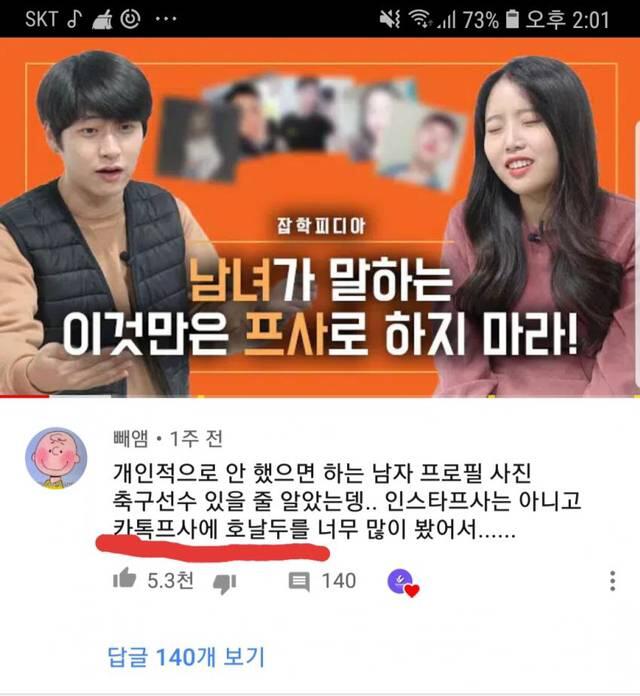
Task: Expand 답글 140개 보기 replies link
Action: point(186,656)
